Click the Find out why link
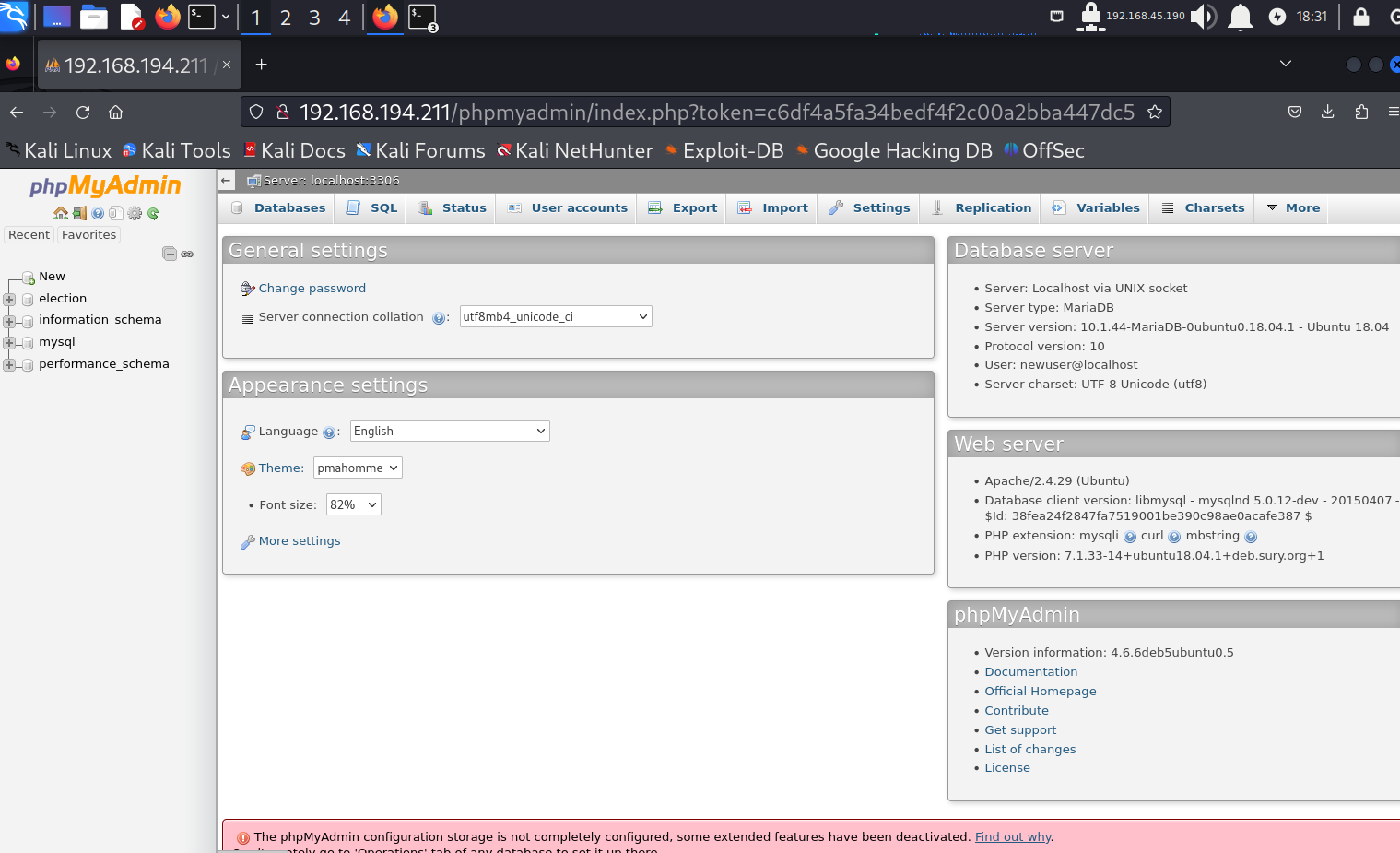 click(1013, 836)
